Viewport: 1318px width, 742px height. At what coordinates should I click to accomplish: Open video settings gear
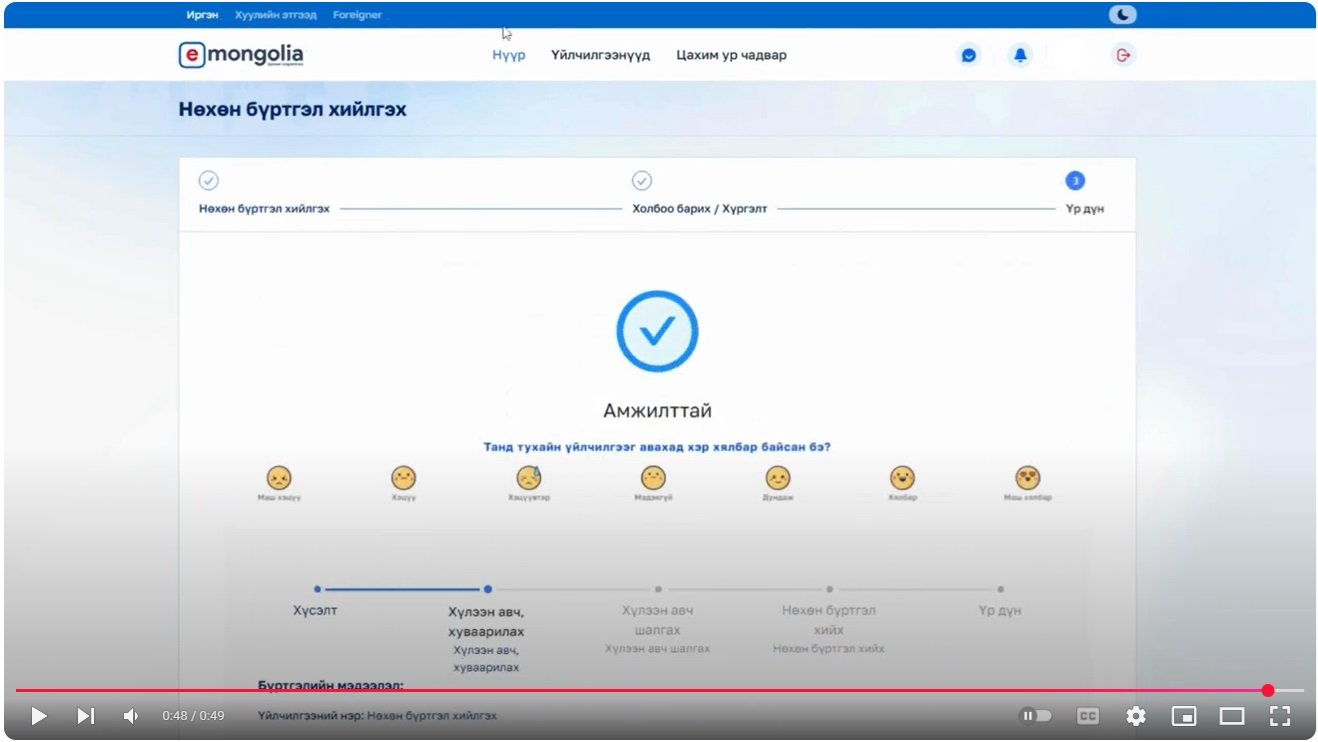[x=1135, y=716]
